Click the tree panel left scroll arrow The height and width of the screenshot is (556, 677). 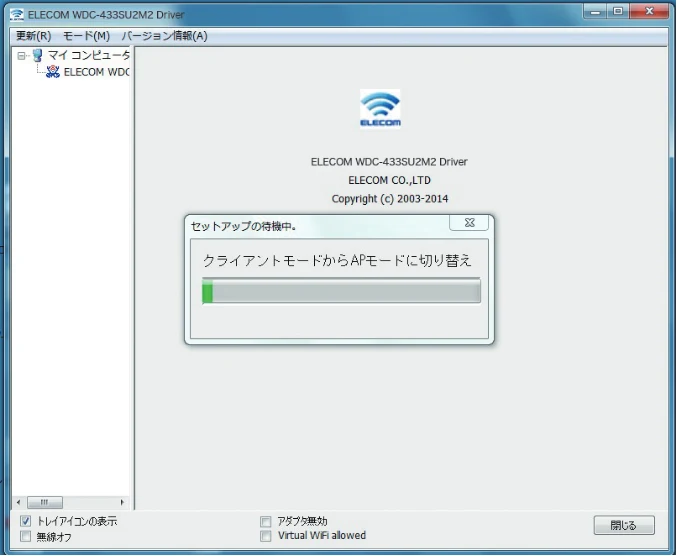click(18, 502)
